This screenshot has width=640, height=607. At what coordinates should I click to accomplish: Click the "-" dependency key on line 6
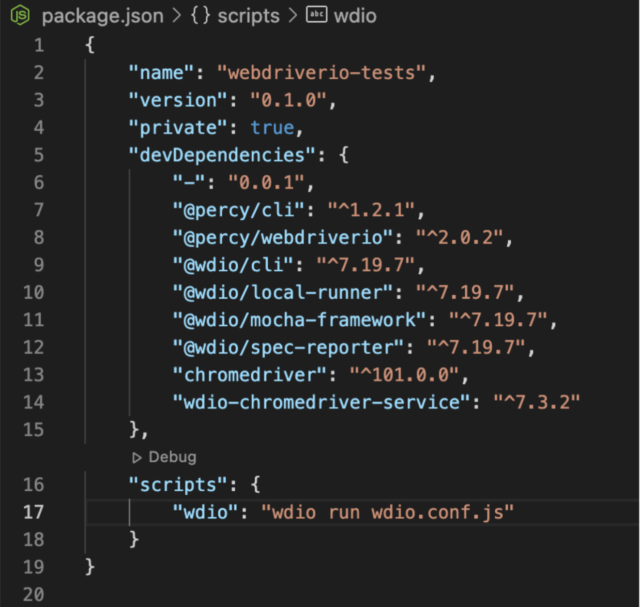(189, 182)
